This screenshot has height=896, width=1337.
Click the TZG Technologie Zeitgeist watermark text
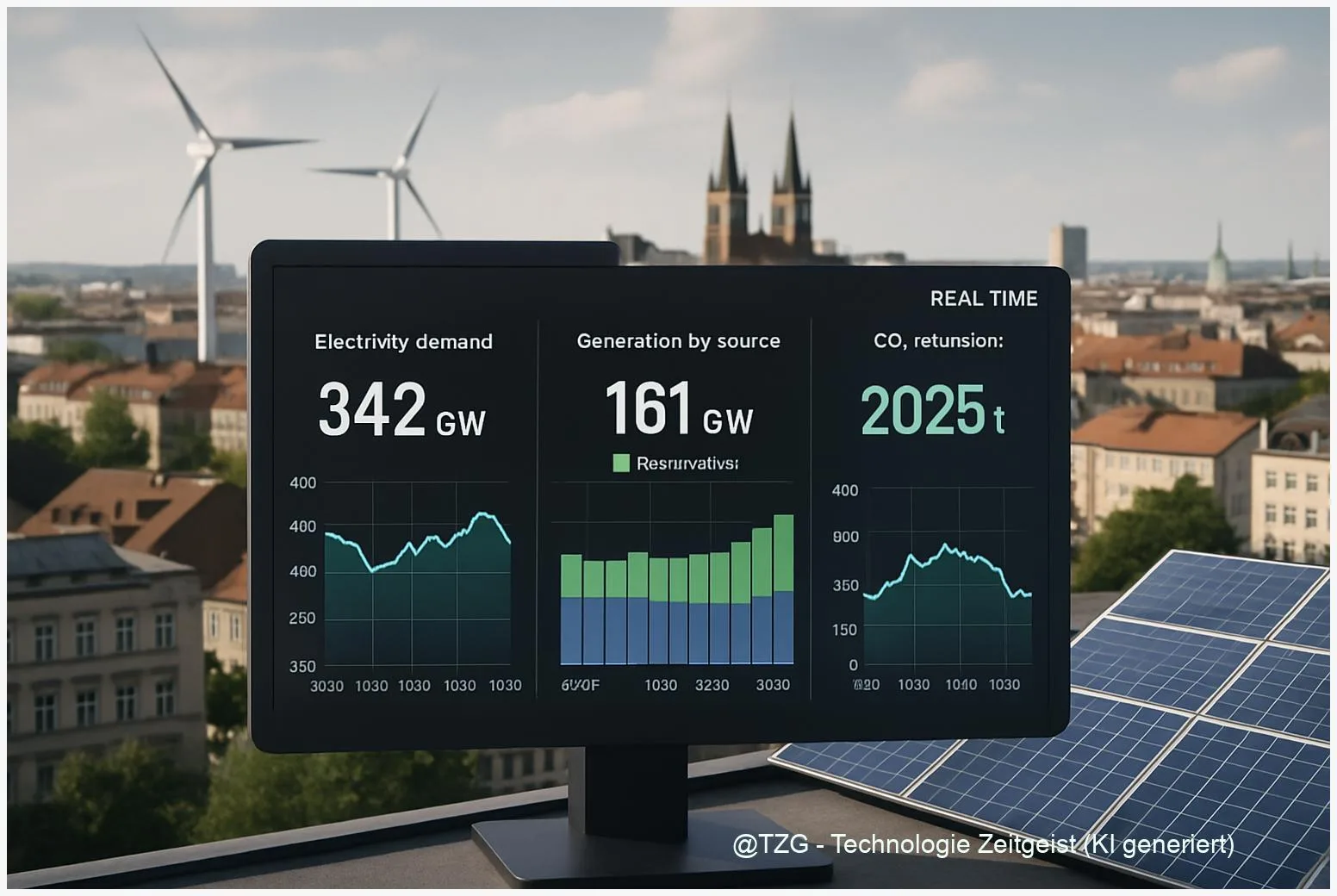[x=983, y=844]
